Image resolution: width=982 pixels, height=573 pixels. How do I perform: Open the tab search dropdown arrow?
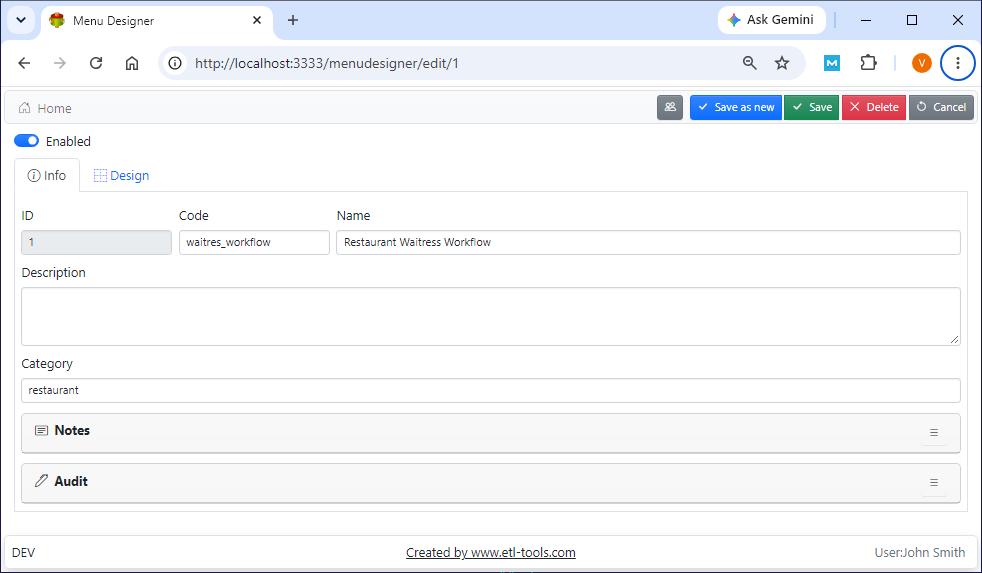click(21, 20)
